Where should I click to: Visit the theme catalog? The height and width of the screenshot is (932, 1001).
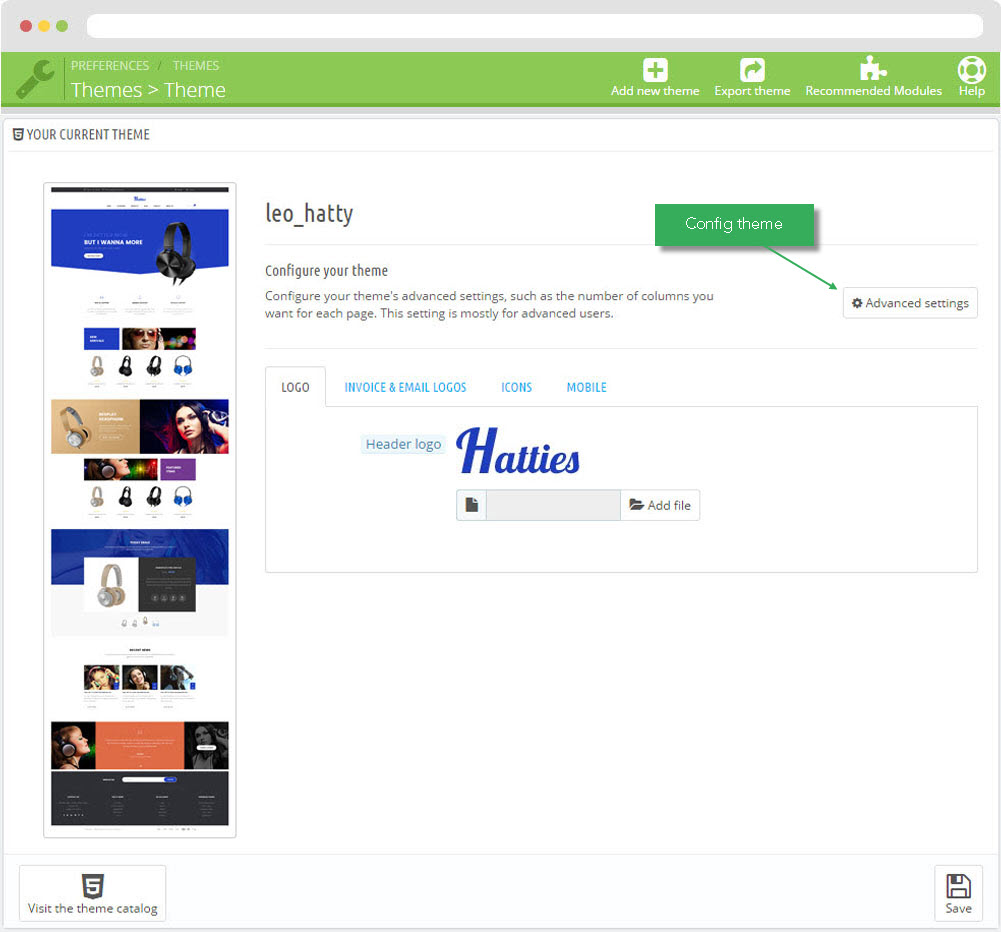pyautogui.click(x=93, y=893)
